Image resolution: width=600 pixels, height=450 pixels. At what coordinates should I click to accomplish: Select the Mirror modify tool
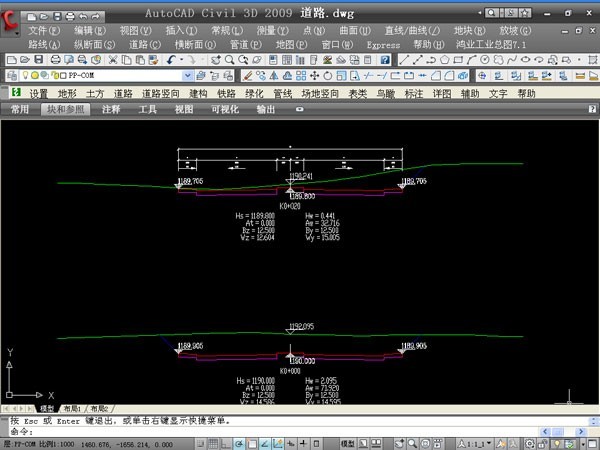click(274, 75)
